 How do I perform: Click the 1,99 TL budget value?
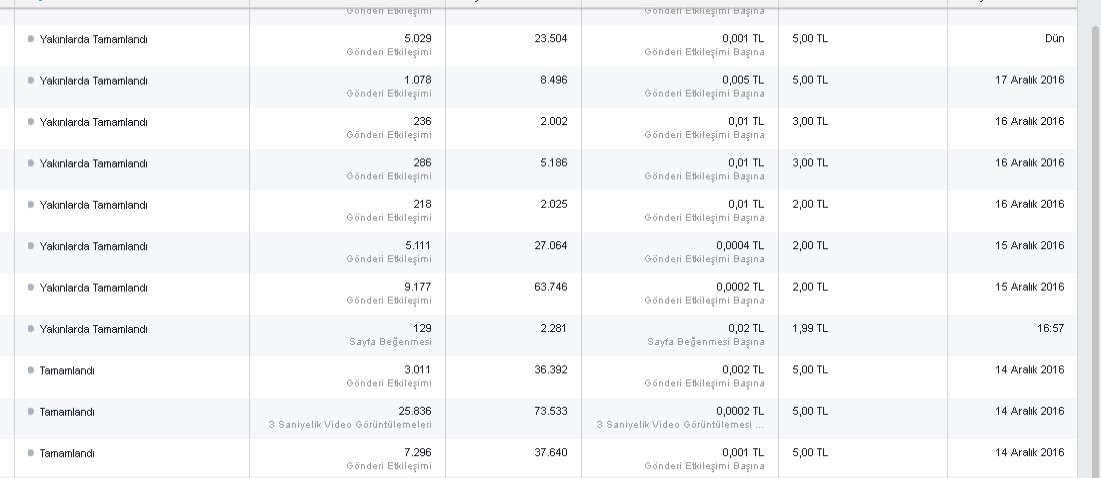click(x=810, y=328)
